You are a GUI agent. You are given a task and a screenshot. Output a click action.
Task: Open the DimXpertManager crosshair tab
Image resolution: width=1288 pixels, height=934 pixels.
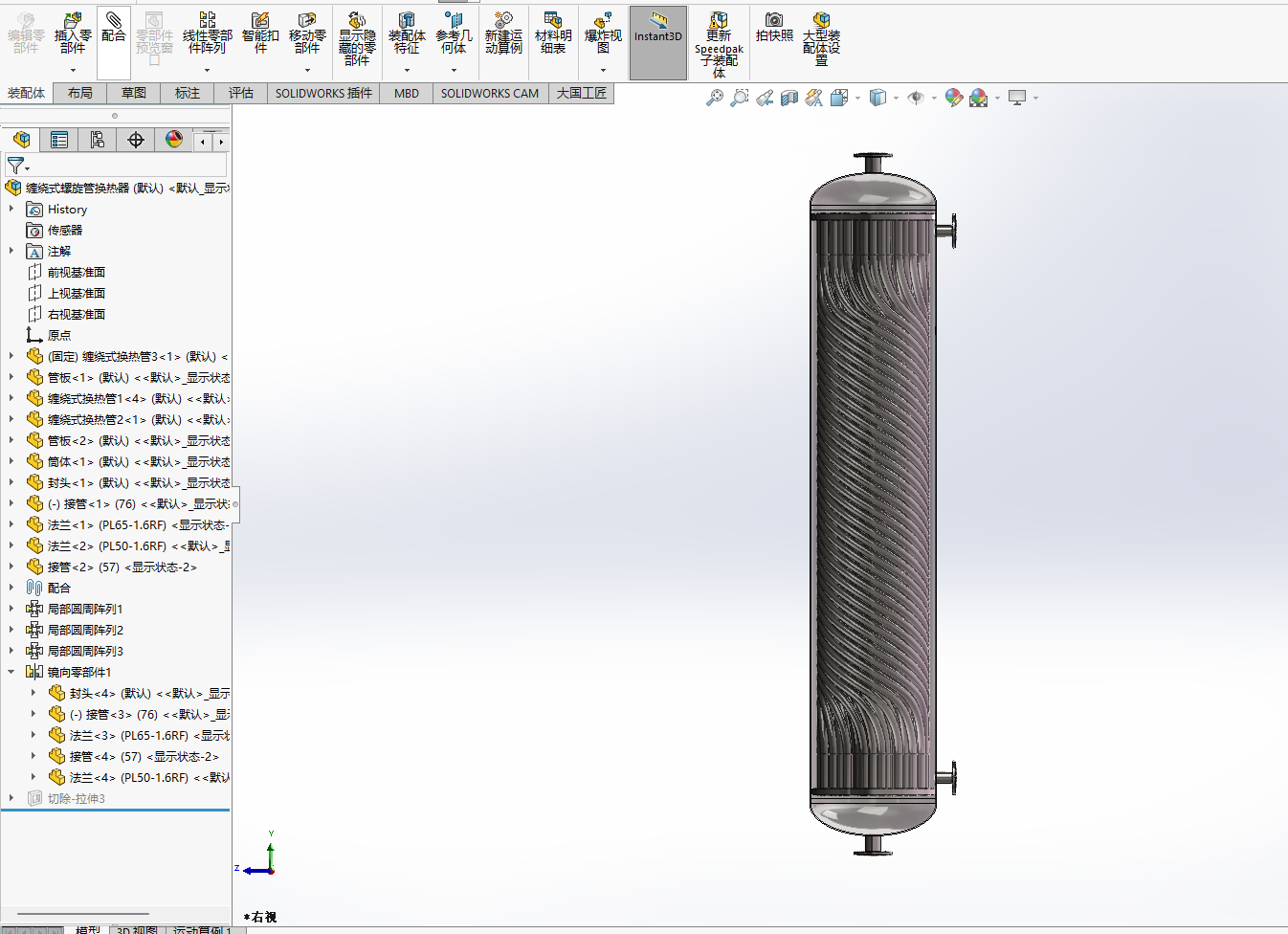[x=136, y=140]
